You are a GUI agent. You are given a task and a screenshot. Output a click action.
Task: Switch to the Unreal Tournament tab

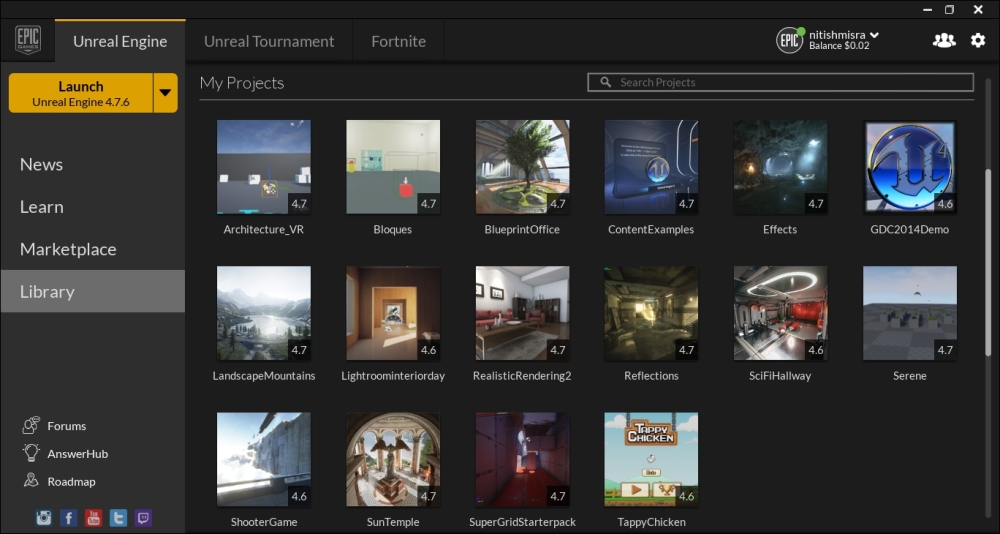(269, 41)
